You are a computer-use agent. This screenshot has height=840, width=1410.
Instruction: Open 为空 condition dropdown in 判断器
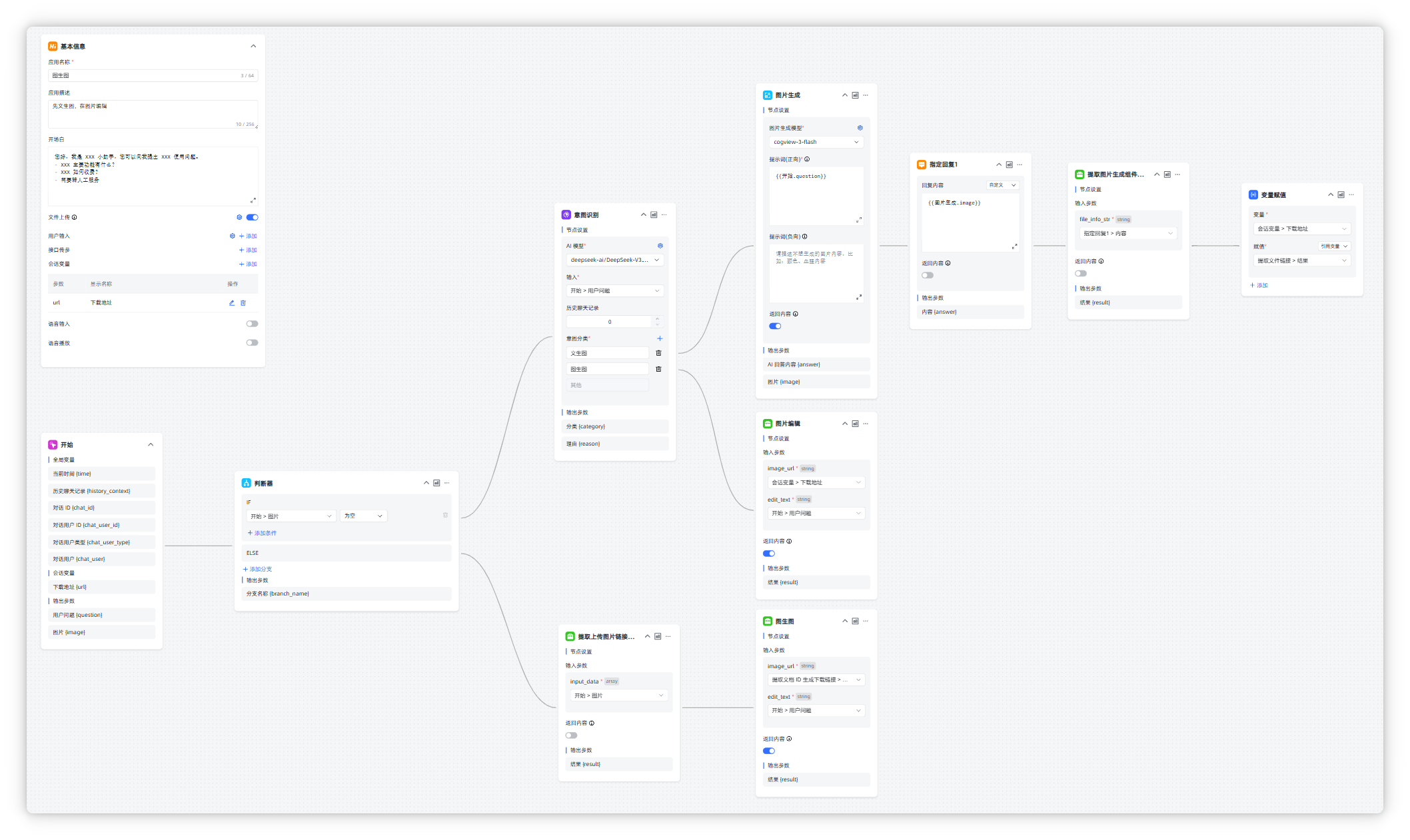(363, 516)
